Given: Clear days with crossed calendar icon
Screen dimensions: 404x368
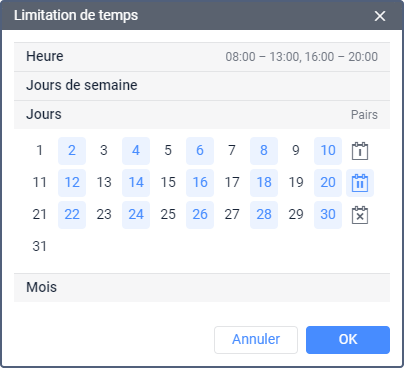Looking at the screenshot, I should coord(360,215).
